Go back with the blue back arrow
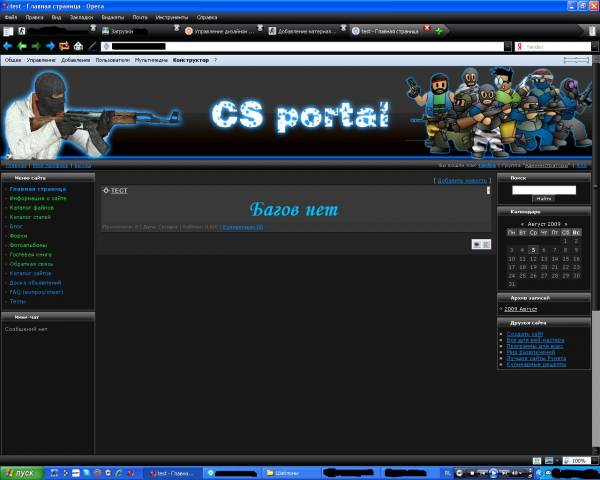The height and width of the screenshot is (480, 600). [x=8, y=46]
